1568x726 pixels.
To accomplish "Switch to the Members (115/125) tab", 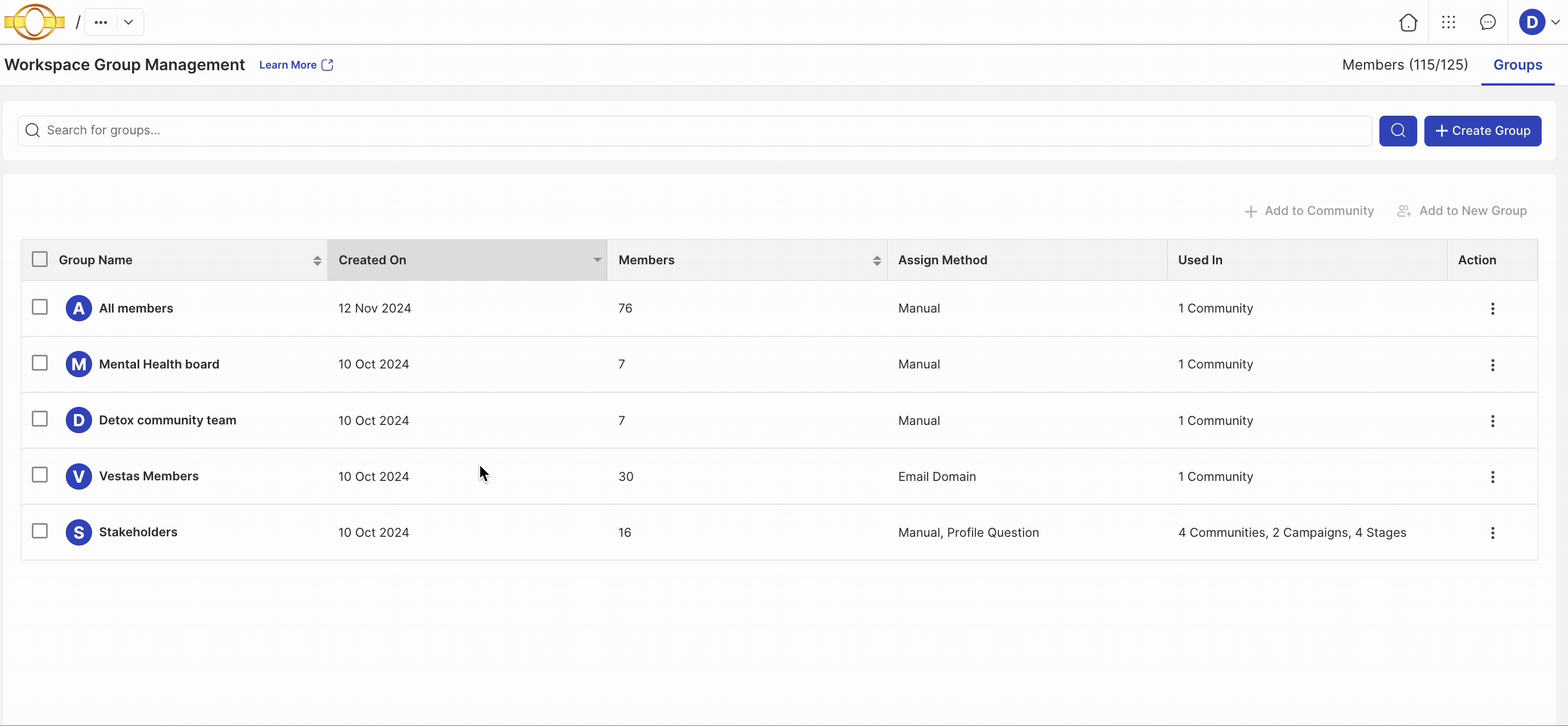I will pyautogui.click(x=1405, y=65).
